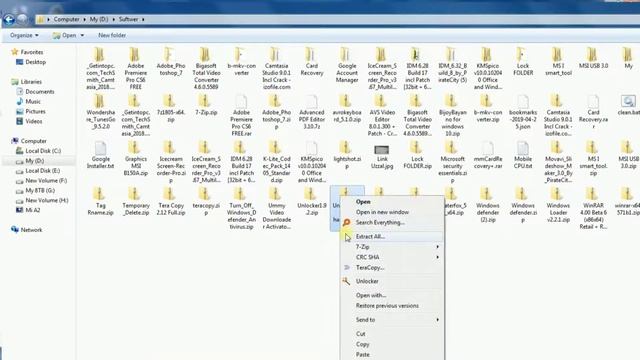Select the Card Recovery folder
This screenshot has width=640, height=360.
[311, 62]
